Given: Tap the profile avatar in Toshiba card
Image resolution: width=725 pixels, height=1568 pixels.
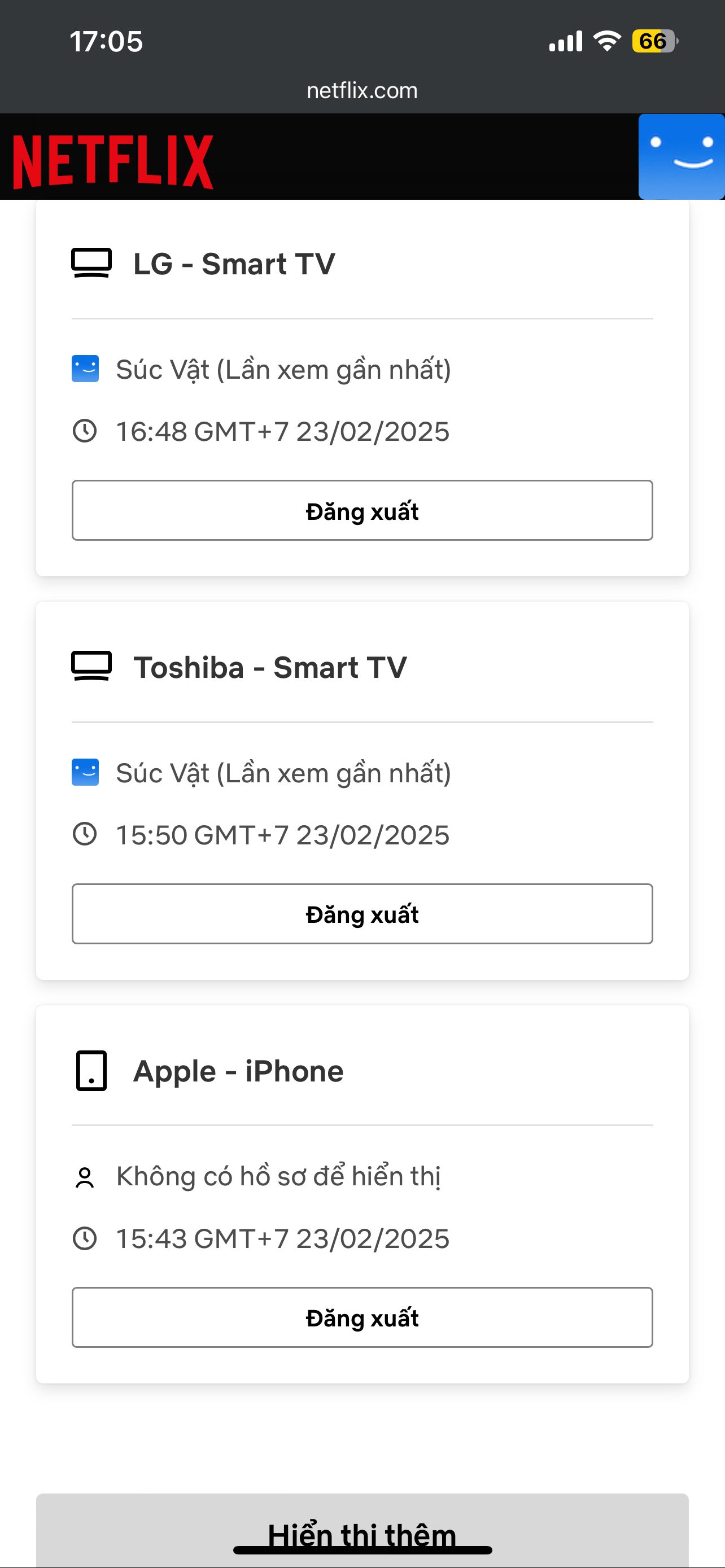Looking at the screenshot, I should tap(85, 773).
